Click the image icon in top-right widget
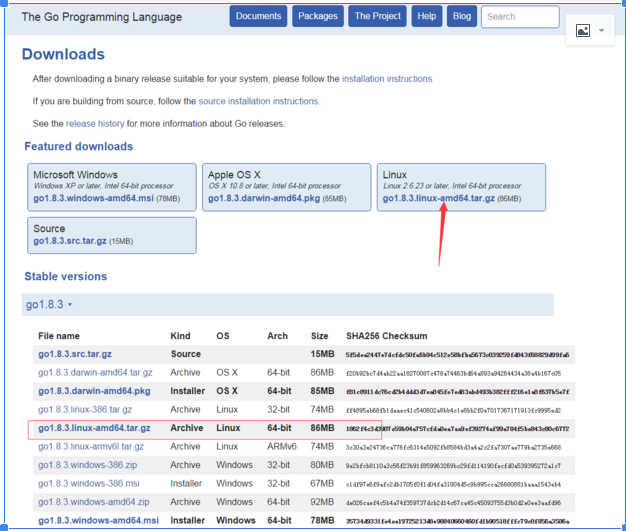 [x=582, y=31]
